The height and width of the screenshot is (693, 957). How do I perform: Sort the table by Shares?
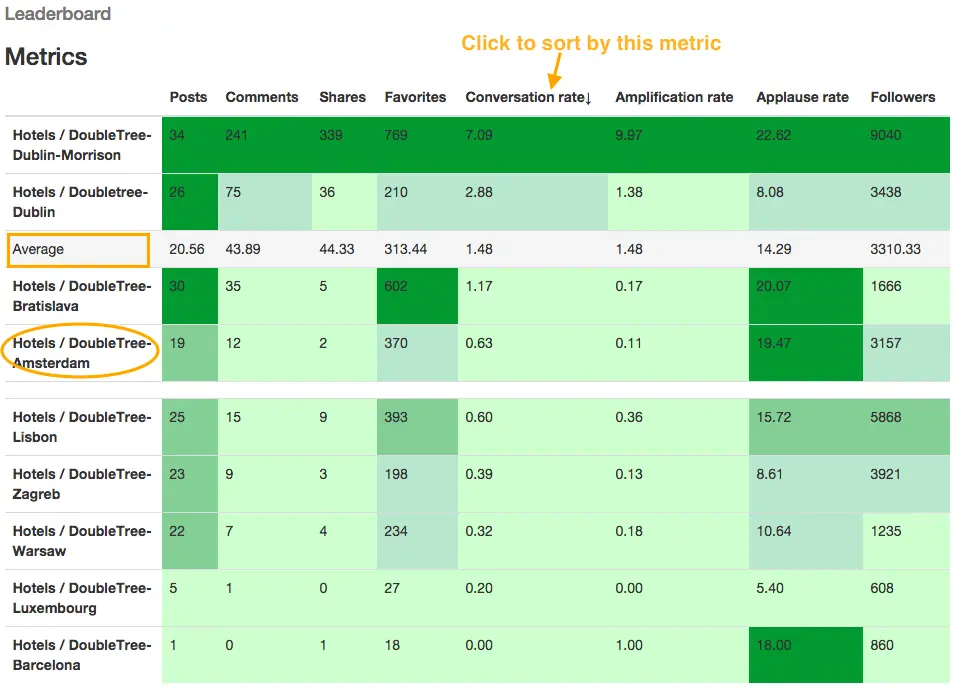point(342,97)
